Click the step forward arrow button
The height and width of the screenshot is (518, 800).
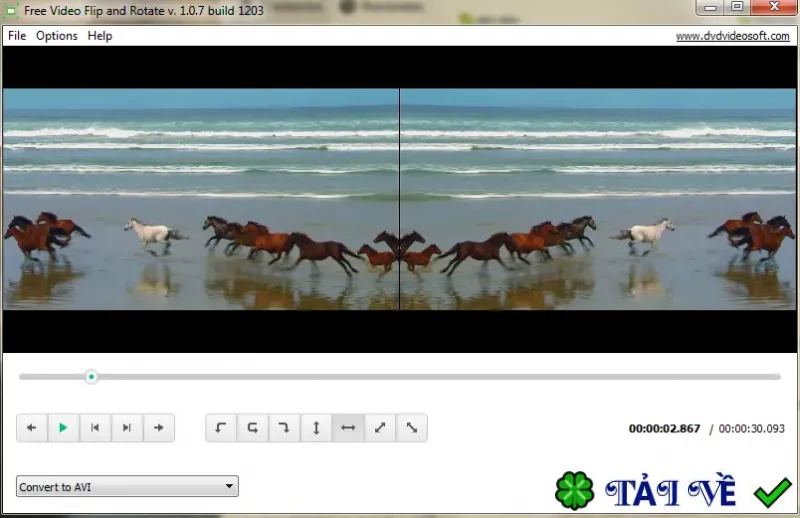[159, 428]
